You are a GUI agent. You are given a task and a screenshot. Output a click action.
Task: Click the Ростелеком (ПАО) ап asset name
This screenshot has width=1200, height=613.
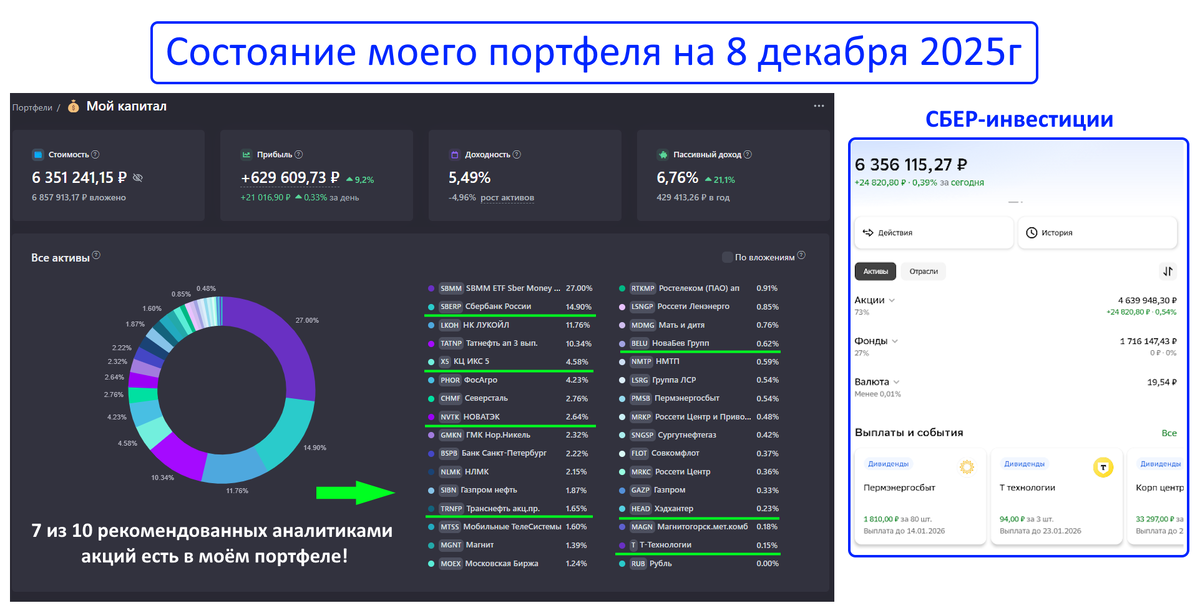tap(700, 288)
